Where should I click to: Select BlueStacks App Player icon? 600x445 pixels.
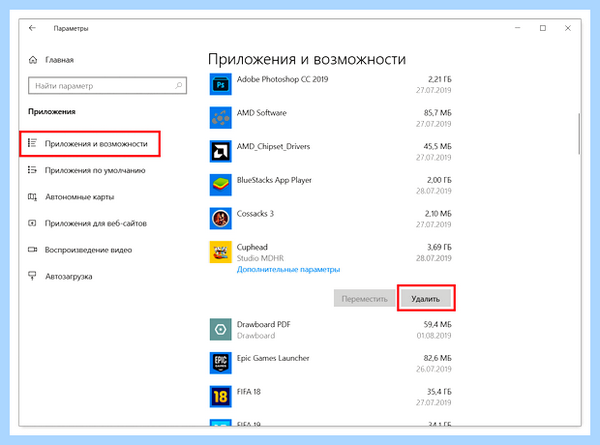point(220,185)
